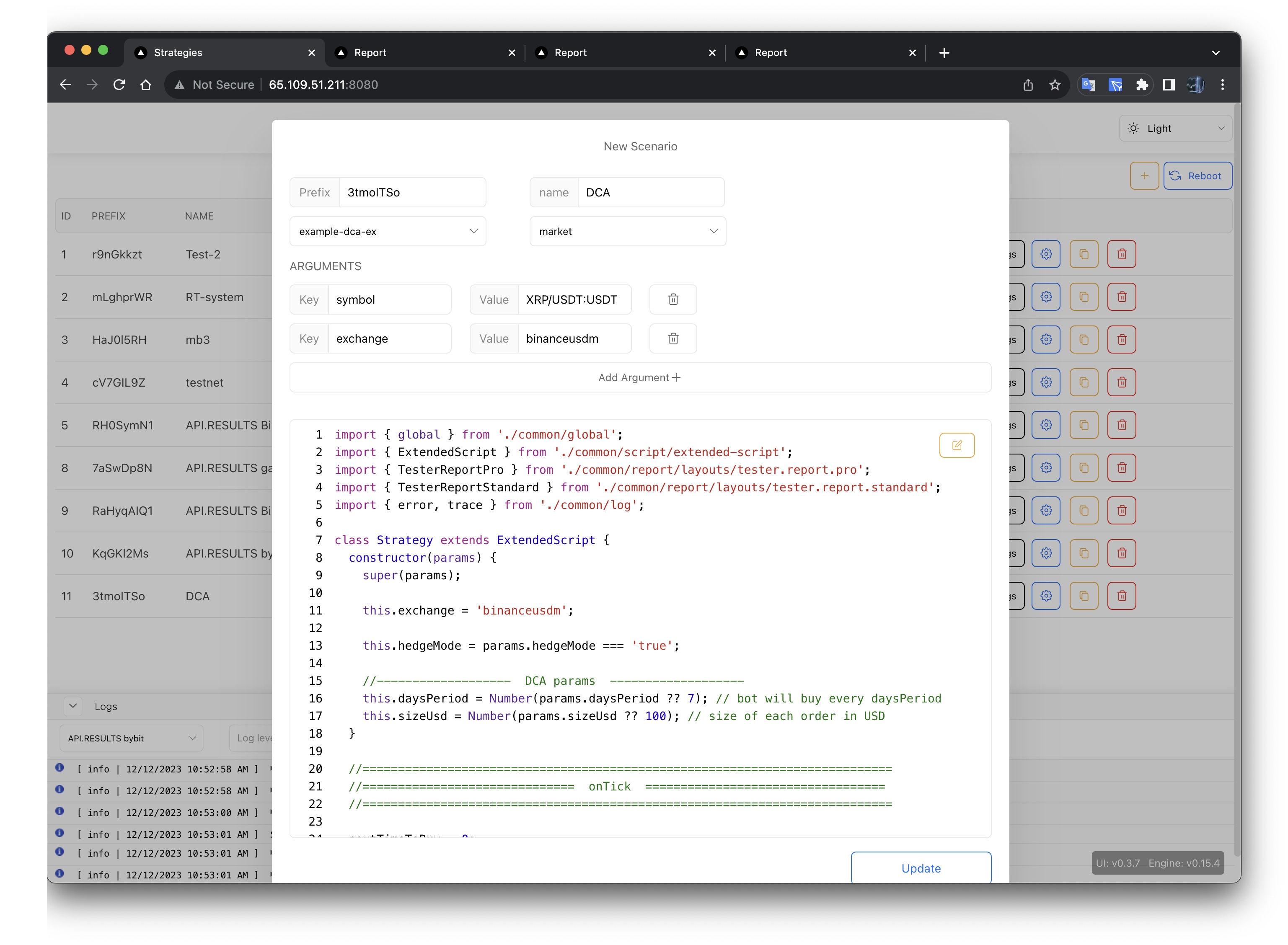Bookmark page with the star icon
Image resolution: width=1288 pixels, height=945 pixels.
pyautogui.click(x=1055, y=85)
